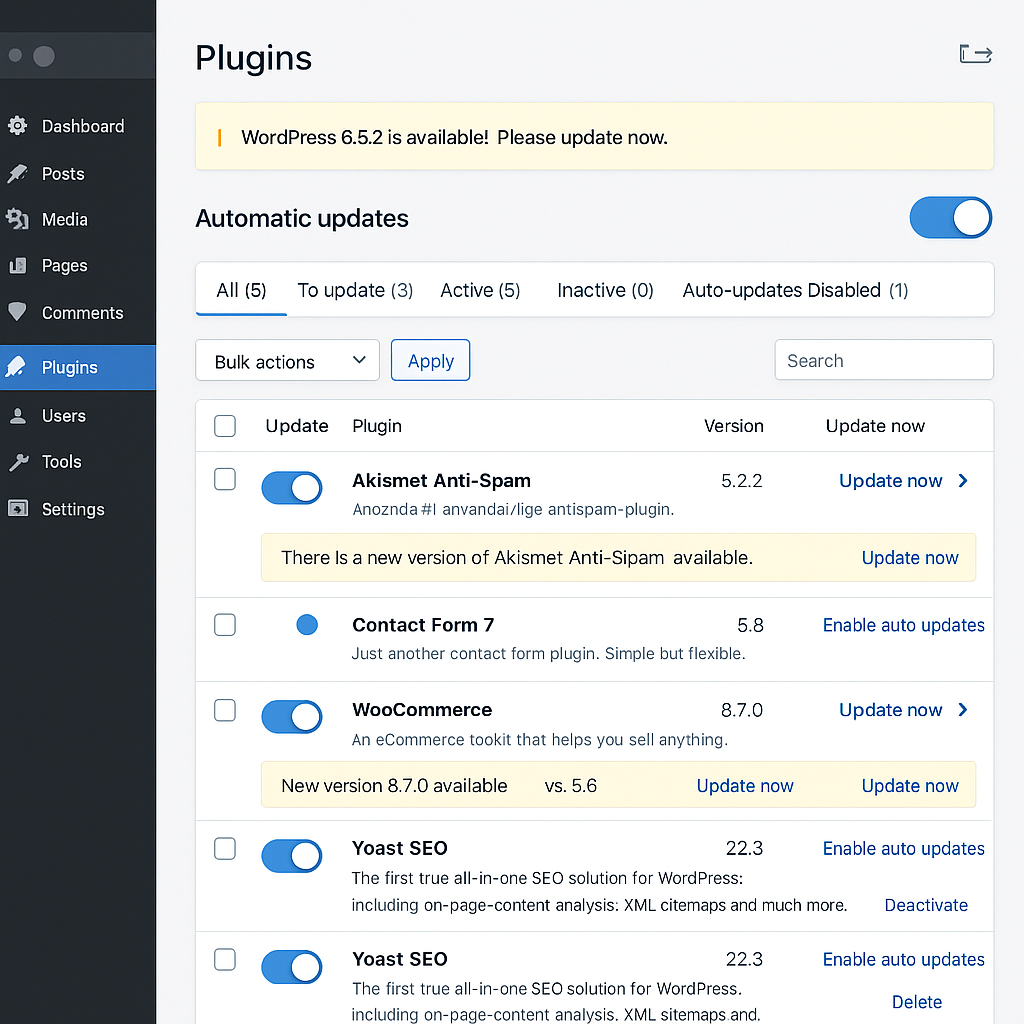Enable auto updates for Contact Form 7
Viewport: 1024px width, 1024px height.
(x=903, y=625)
